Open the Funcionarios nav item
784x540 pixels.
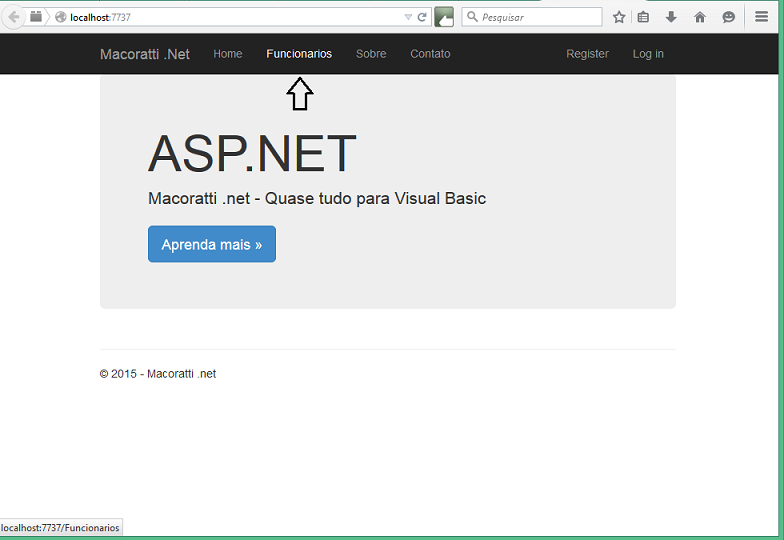pyautogui.click(x=299, y=54)
